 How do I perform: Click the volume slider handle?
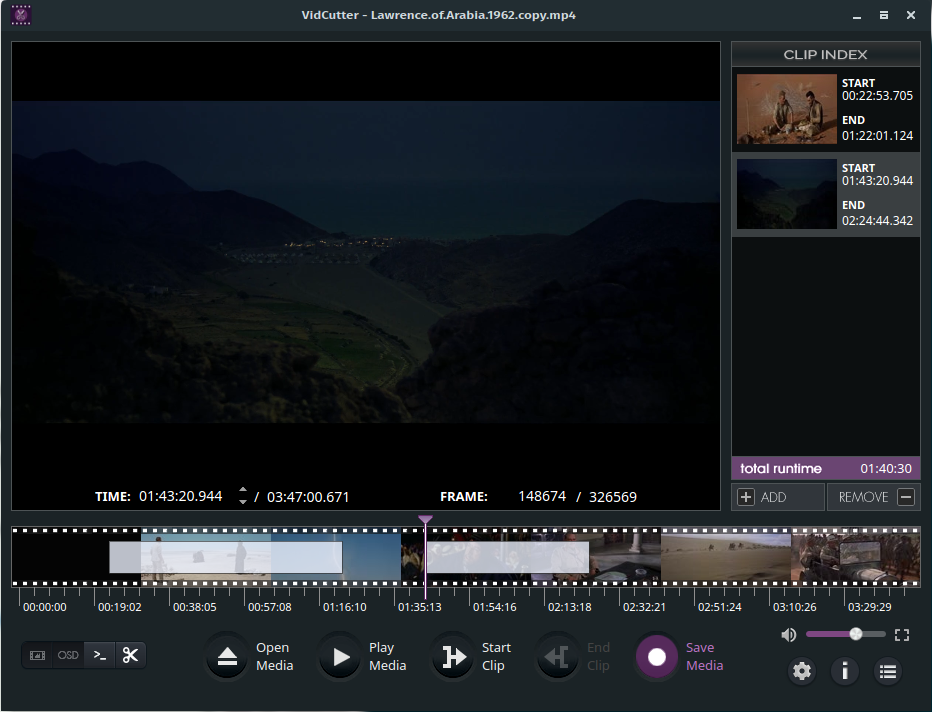coord(856,634)
